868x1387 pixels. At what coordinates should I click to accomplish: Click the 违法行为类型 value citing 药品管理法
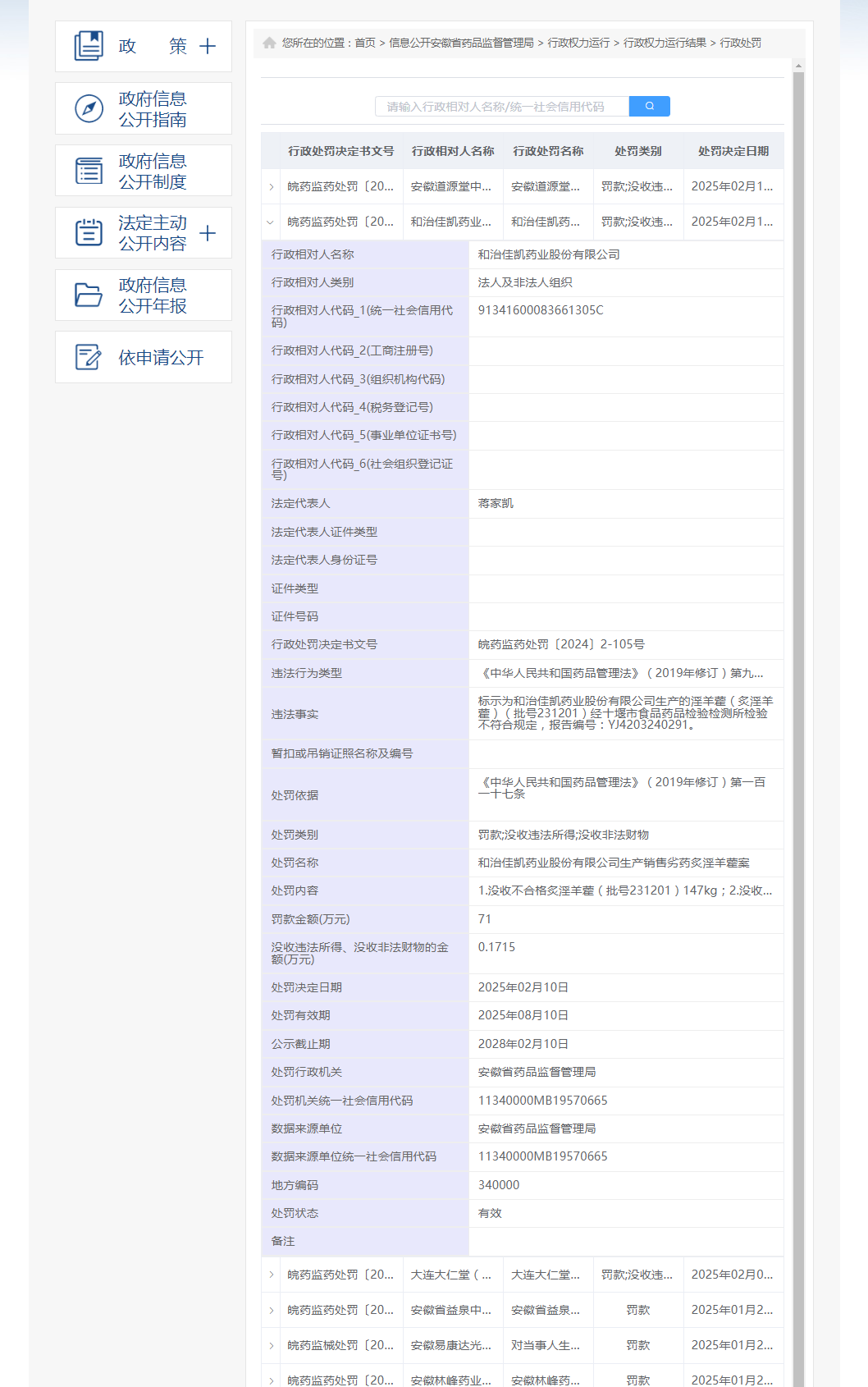pyautogui.click(x=621, y=673)
